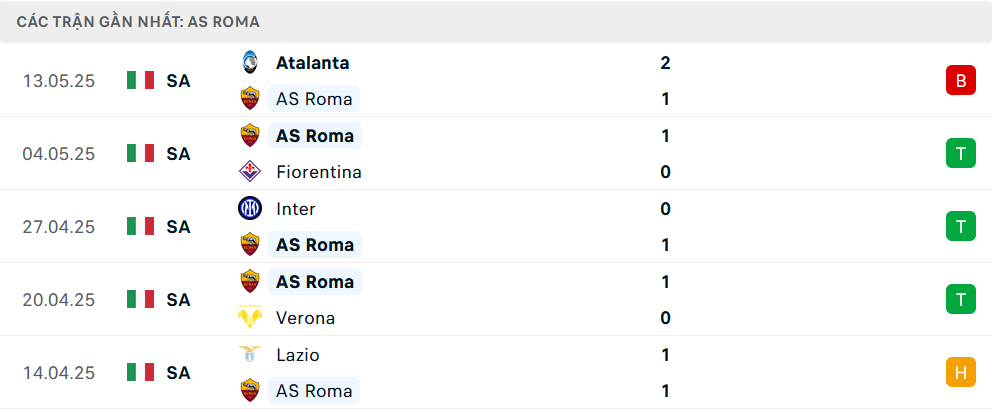Screen dimensions: 992x412
Task: Click the green T badge for Inter match
Action: tap(960, 227)
